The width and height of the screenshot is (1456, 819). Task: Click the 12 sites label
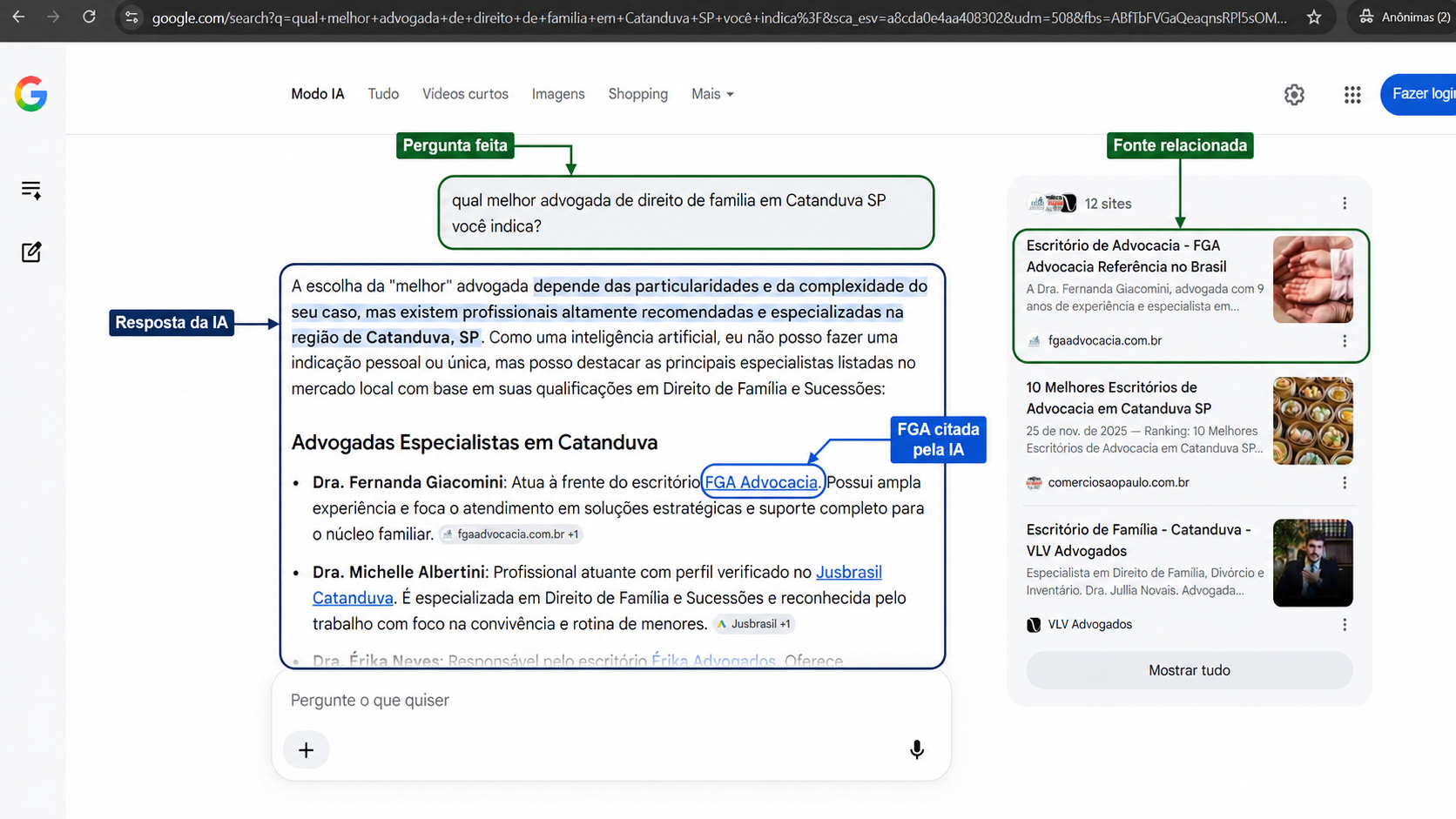pyautogui.click(x=1108, y=204)
